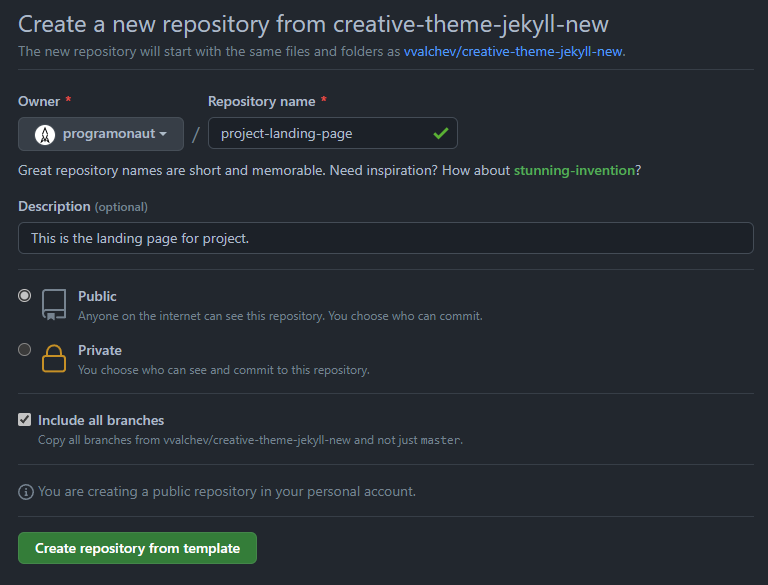Click the green checkmark in repository name field

(440, 133)
